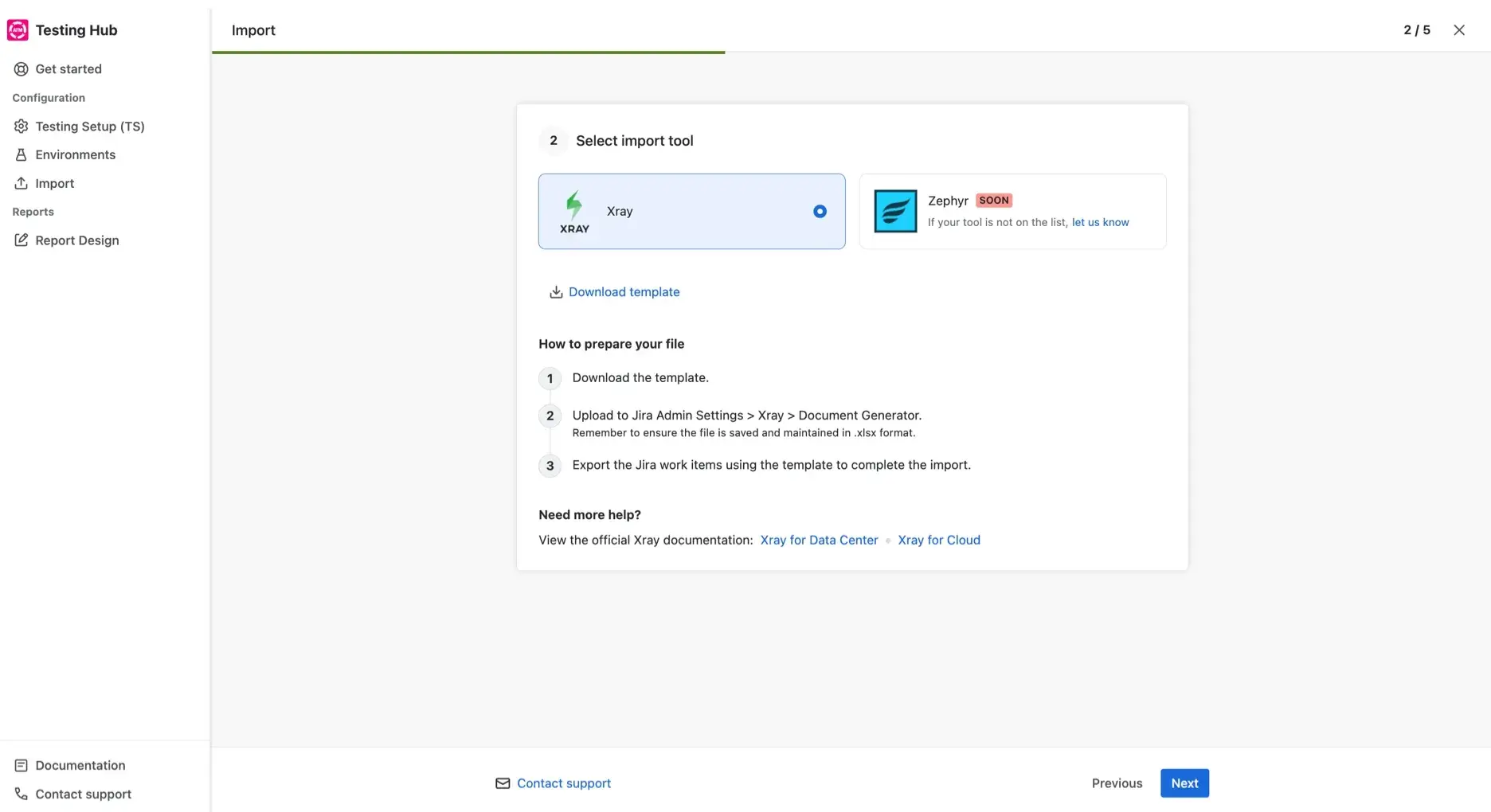Click the Testing Hub app logo
This screenshot has width=1491, height=812.
point(17,29)
